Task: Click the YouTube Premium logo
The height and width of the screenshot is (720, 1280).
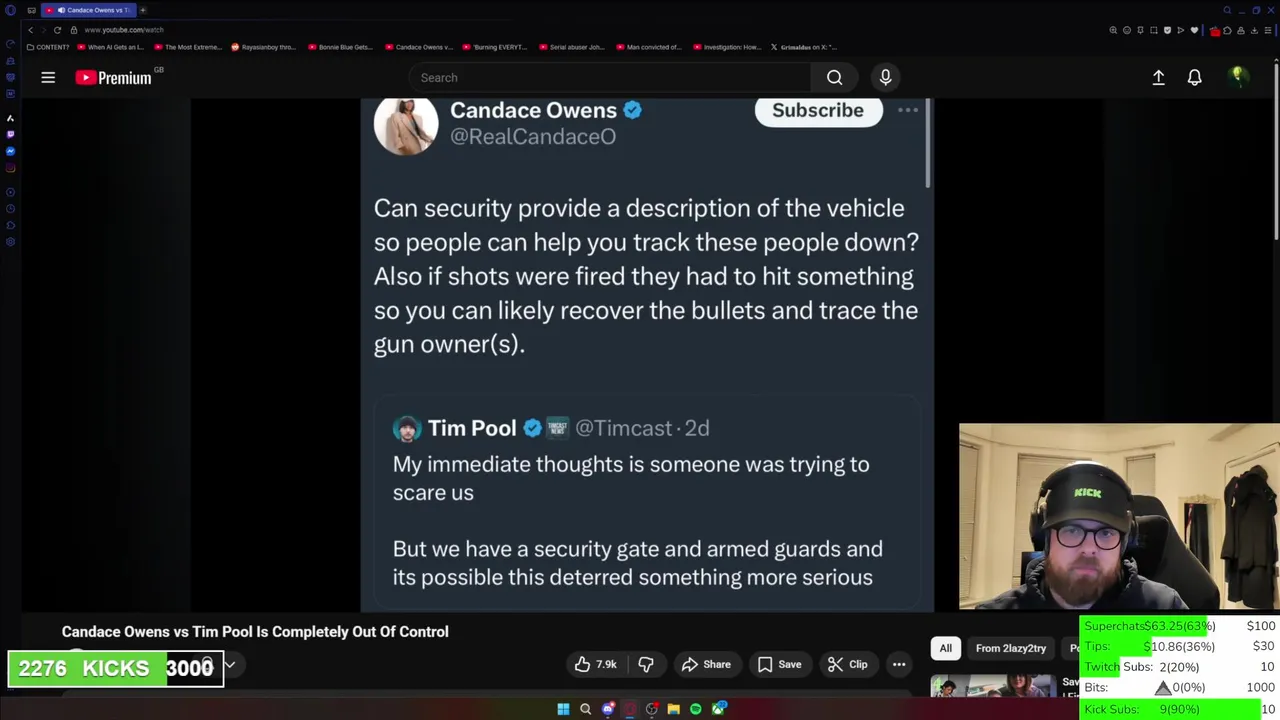Action: tap(114, 77)
